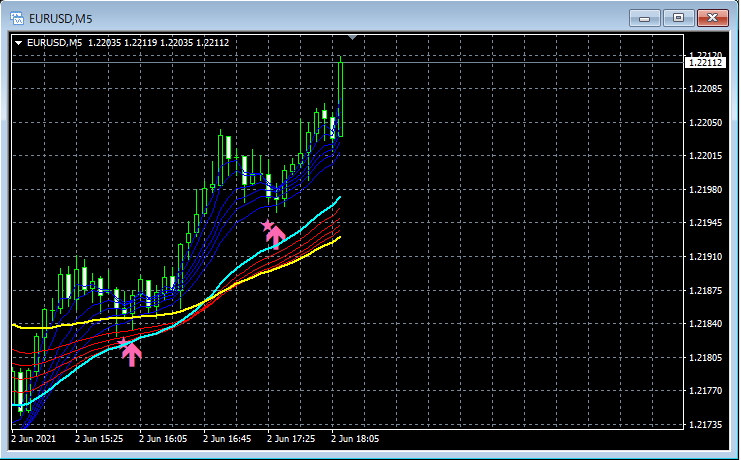Click the price scale value 1.22050
741x460 pixels.
706,122
